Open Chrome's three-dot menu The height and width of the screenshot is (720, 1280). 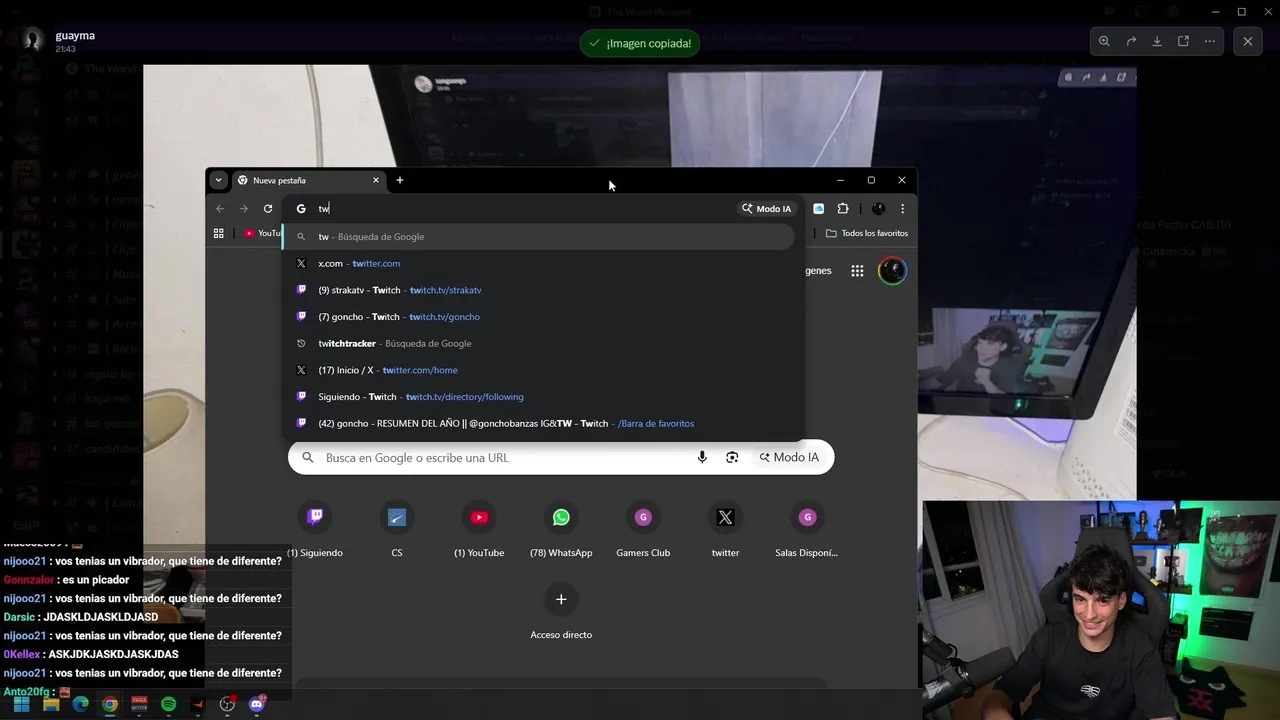tap(902, 209)
